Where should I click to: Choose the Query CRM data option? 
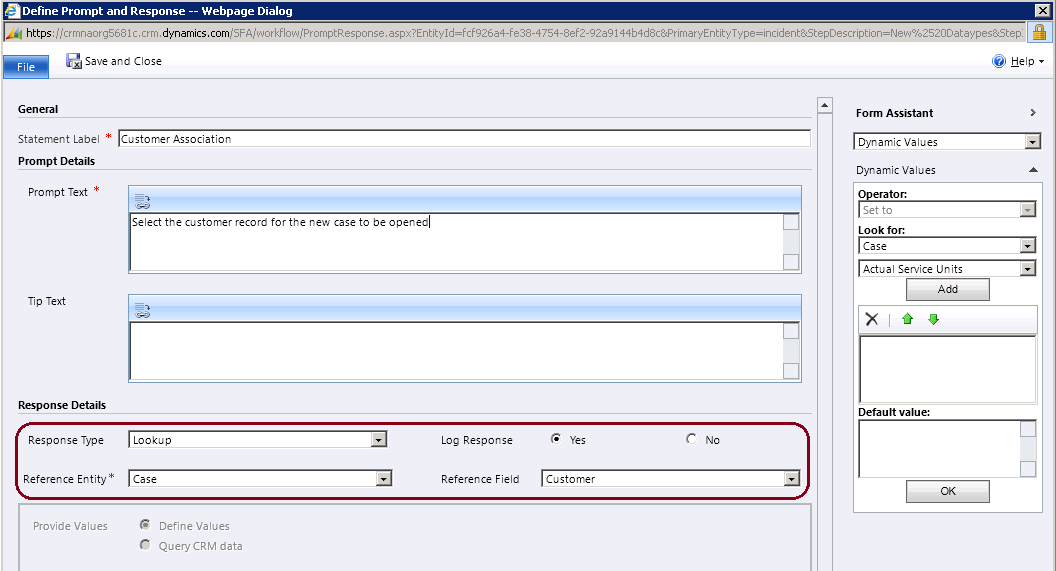click(x=146, y=546)
